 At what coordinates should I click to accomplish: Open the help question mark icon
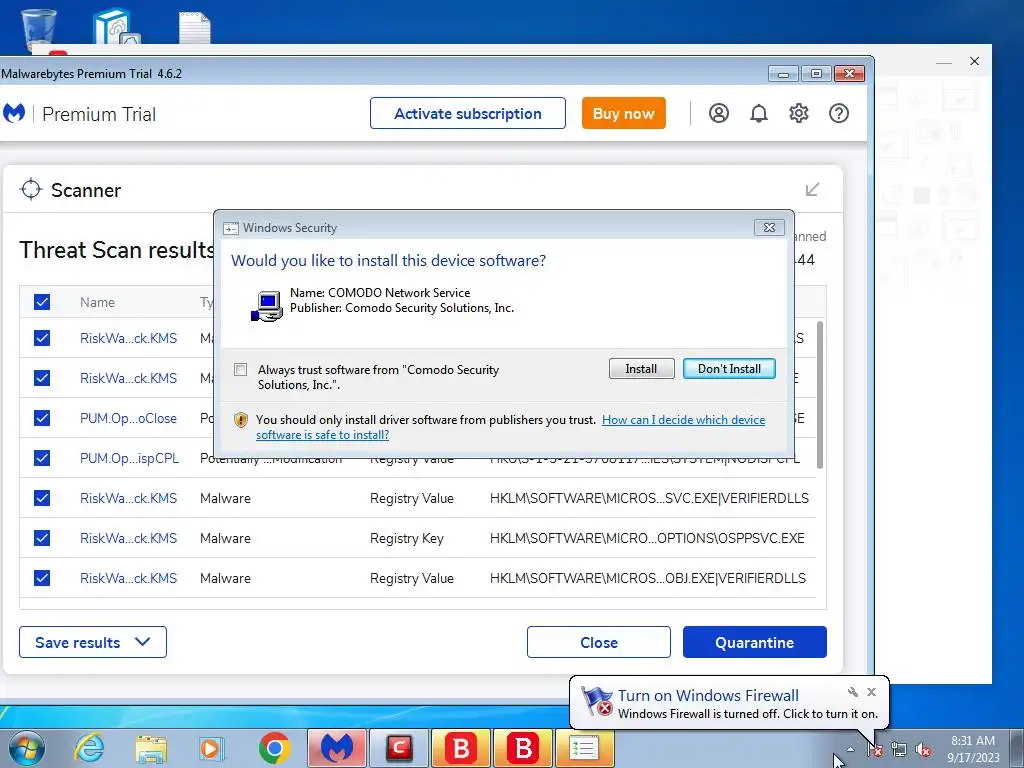[x=839, y=114]
